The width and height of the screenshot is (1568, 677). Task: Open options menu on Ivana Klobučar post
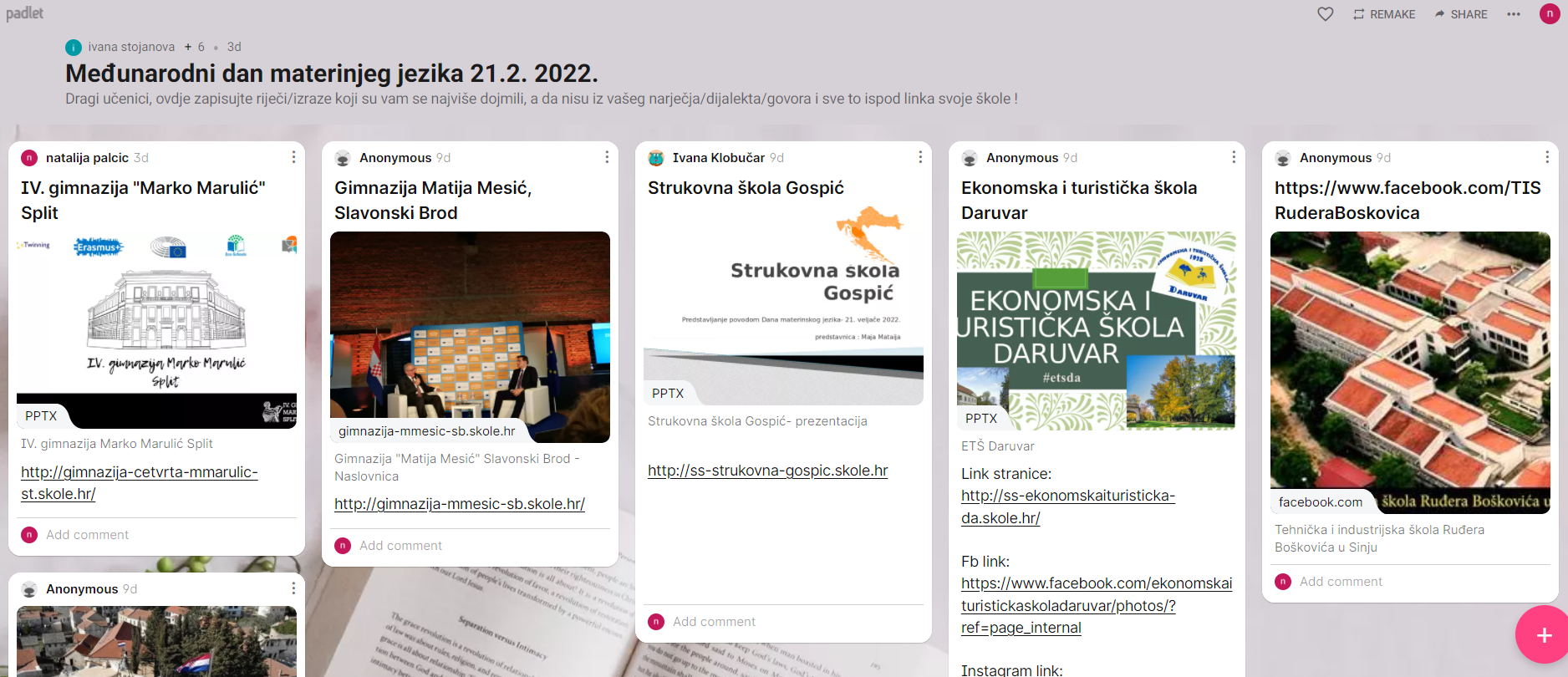(920, 157)
